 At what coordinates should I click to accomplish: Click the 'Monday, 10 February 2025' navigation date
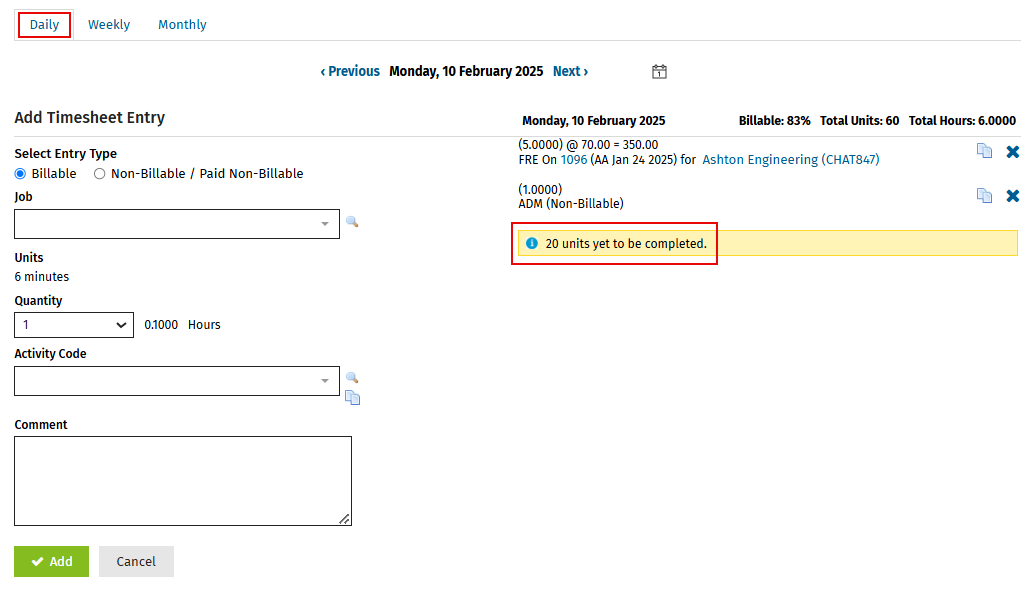(x=466, y=71)
